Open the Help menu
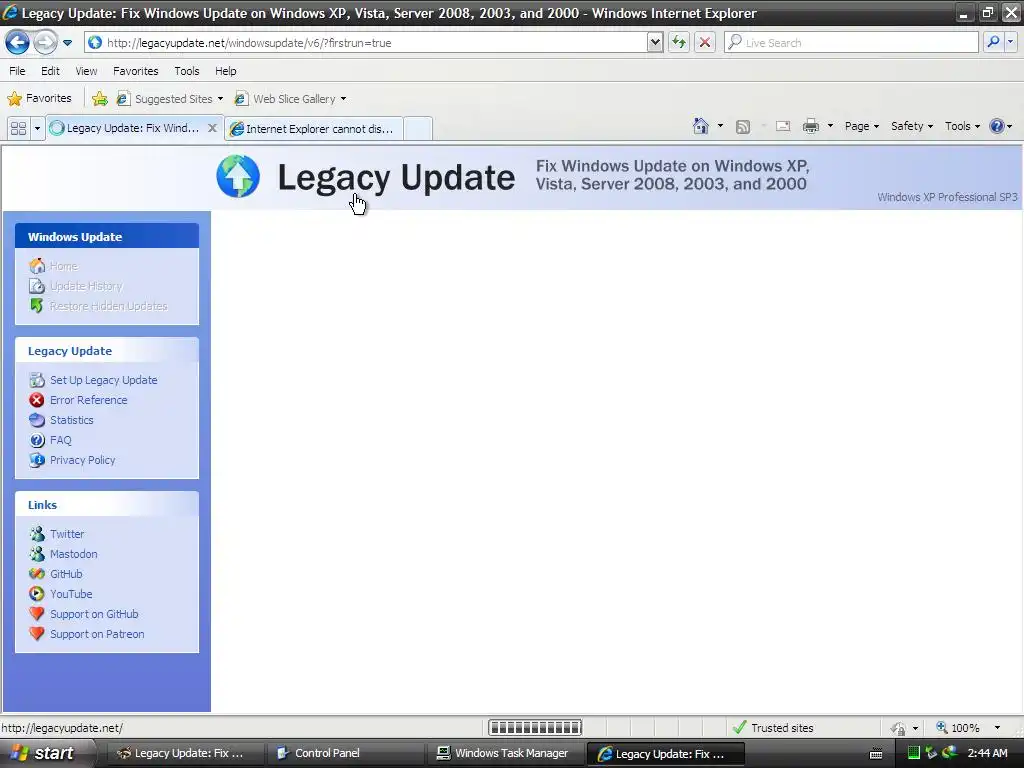 pos(225,71)
